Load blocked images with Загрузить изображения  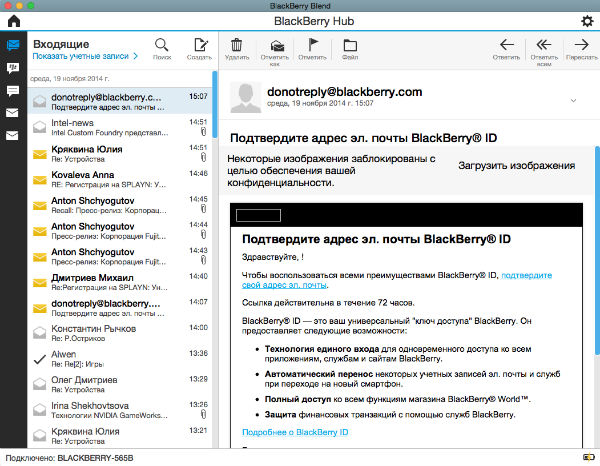click(x=517, y=166)
